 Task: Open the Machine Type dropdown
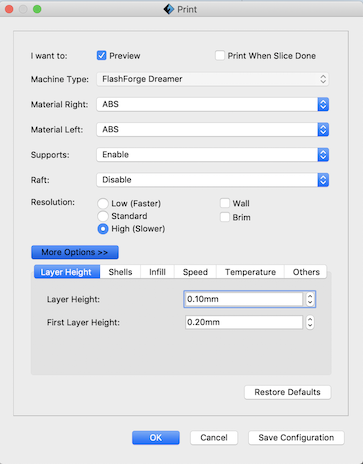click(213, 79)
